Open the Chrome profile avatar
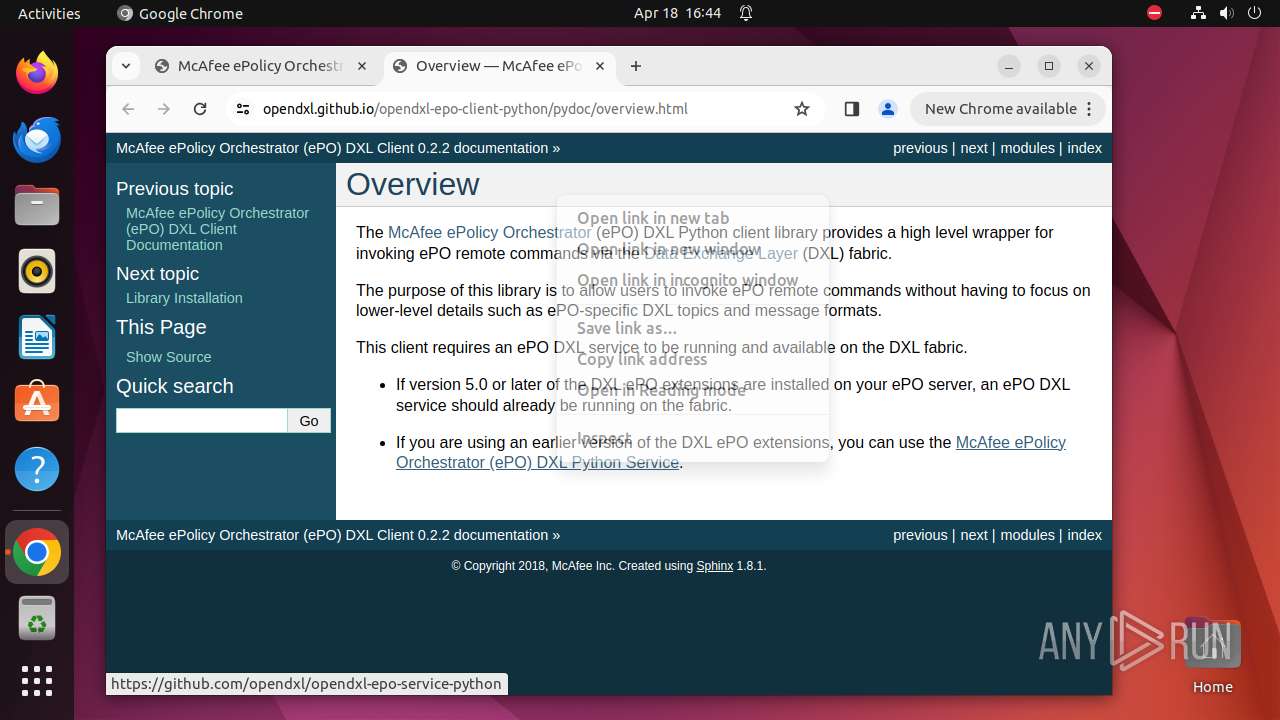The height and width of the screenshot is (720, 1280). point(887,109)
